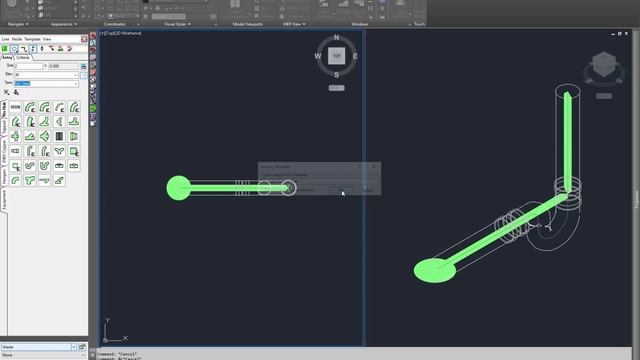This screenshot has width=640, height=360.
Task: Open the Waste system dropdown
Action: click(x=74, y=347)
